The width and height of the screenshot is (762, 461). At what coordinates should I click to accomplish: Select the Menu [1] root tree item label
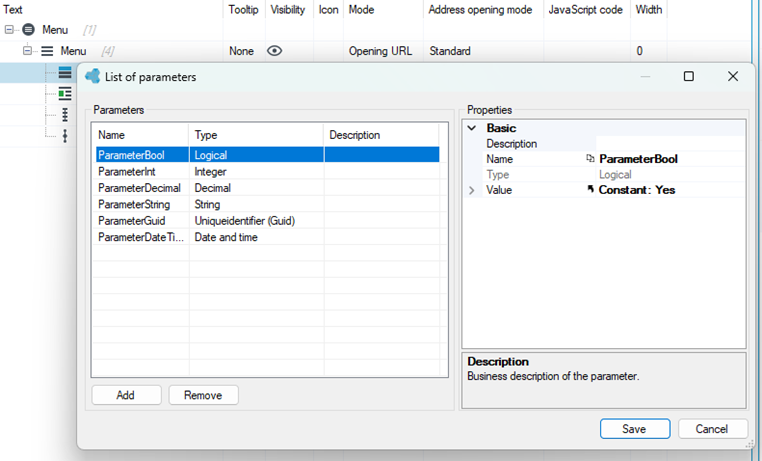[55, 30]
